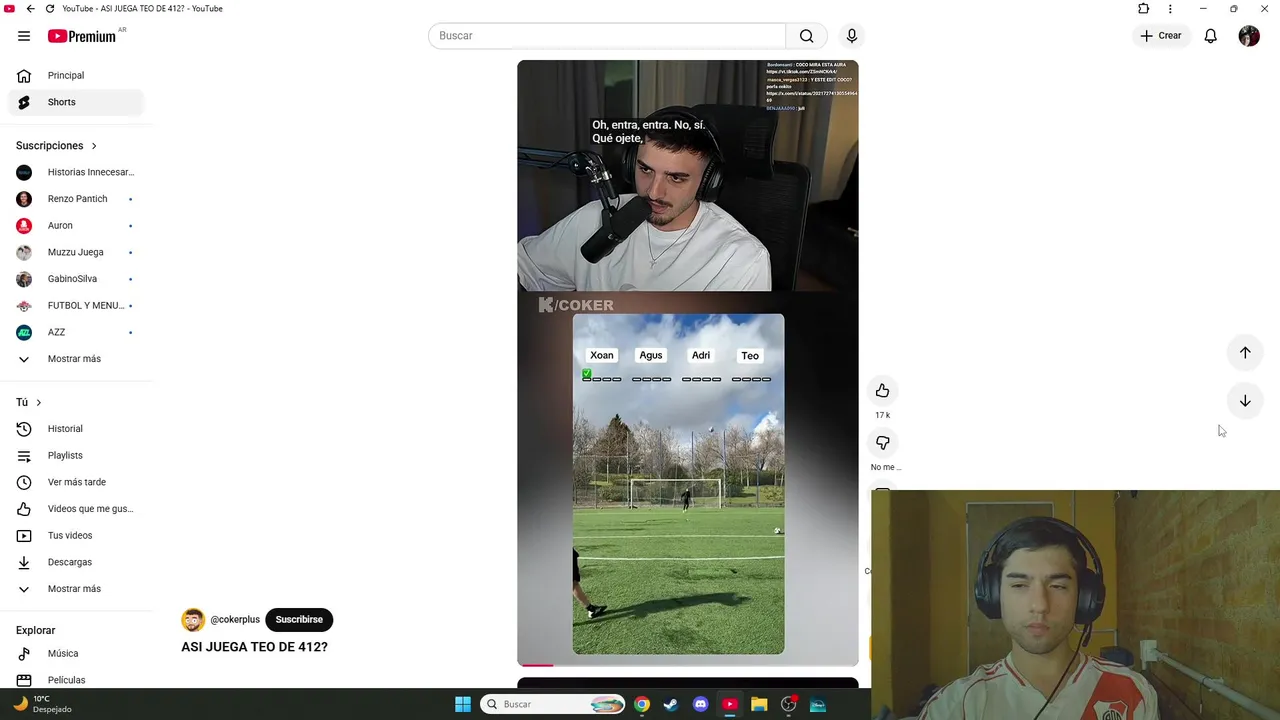Open YouTube app in taskbar

pos(730,704)
